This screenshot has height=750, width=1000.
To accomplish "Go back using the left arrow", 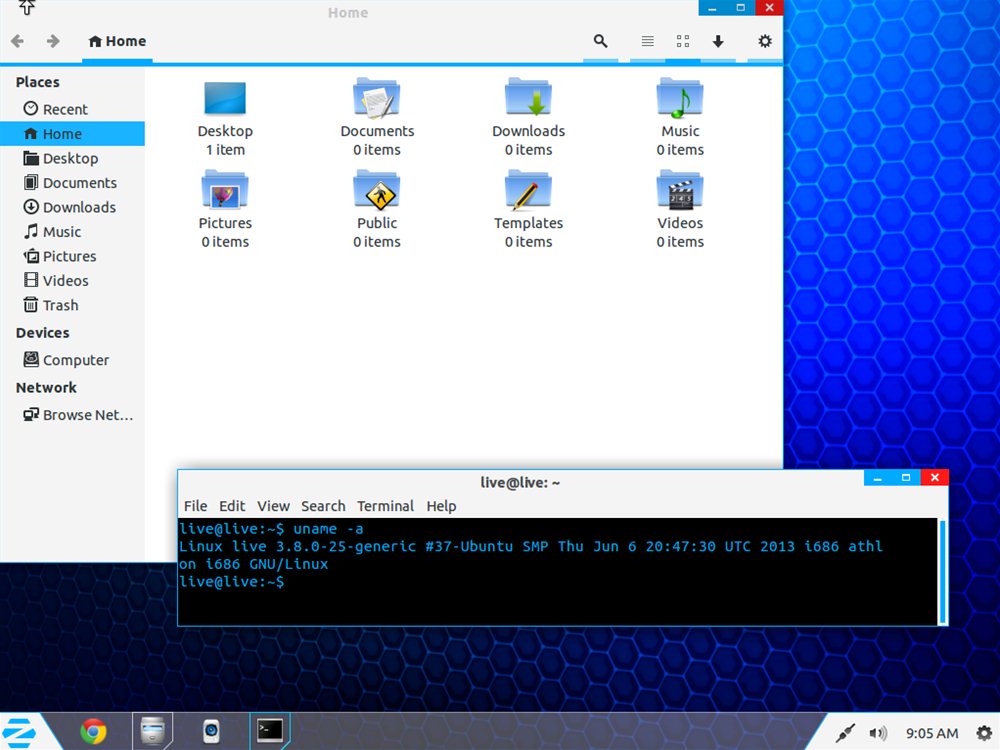I will coord(17,41).
